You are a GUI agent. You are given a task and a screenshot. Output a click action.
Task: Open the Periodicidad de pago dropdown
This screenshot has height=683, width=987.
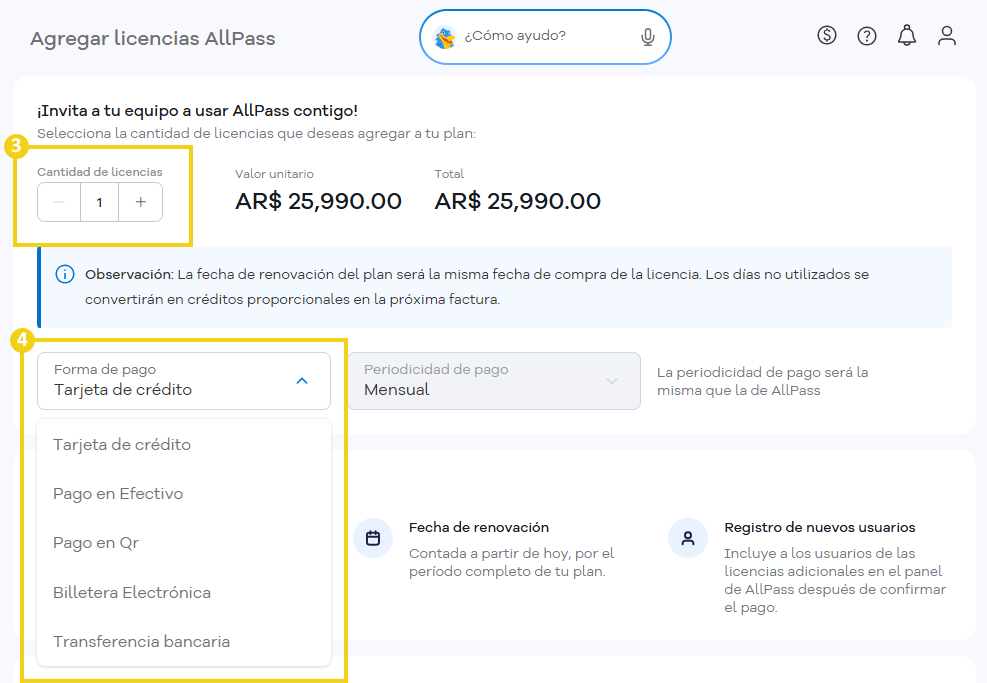(494, 381)
